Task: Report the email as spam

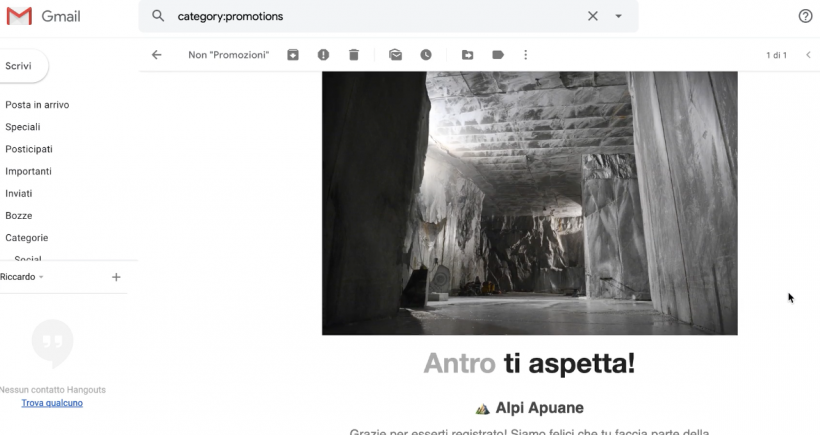Action: (x=323, y=55)
